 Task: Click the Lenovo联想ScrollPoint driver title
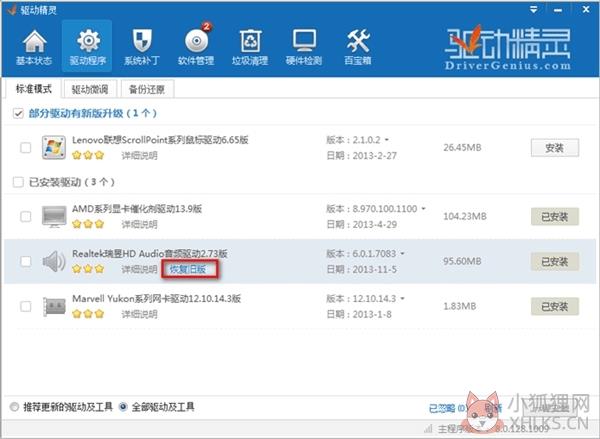click(x=160, y=140)
